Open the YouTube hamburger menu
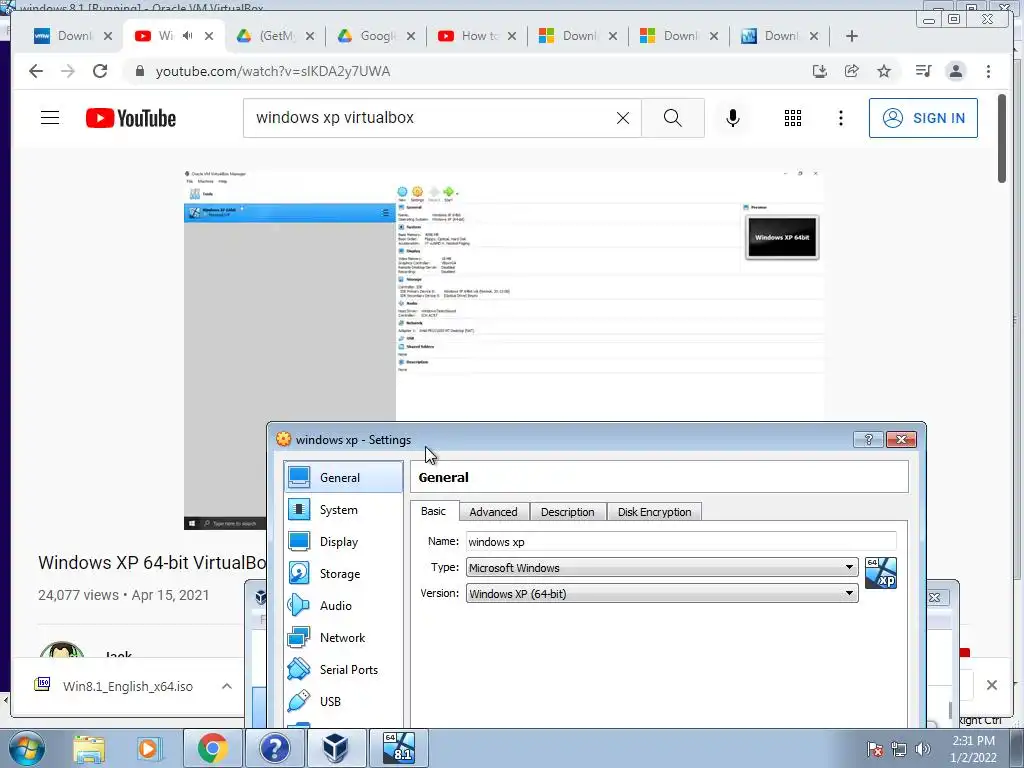The image size is (1024, 768). (x=50, y=118)
